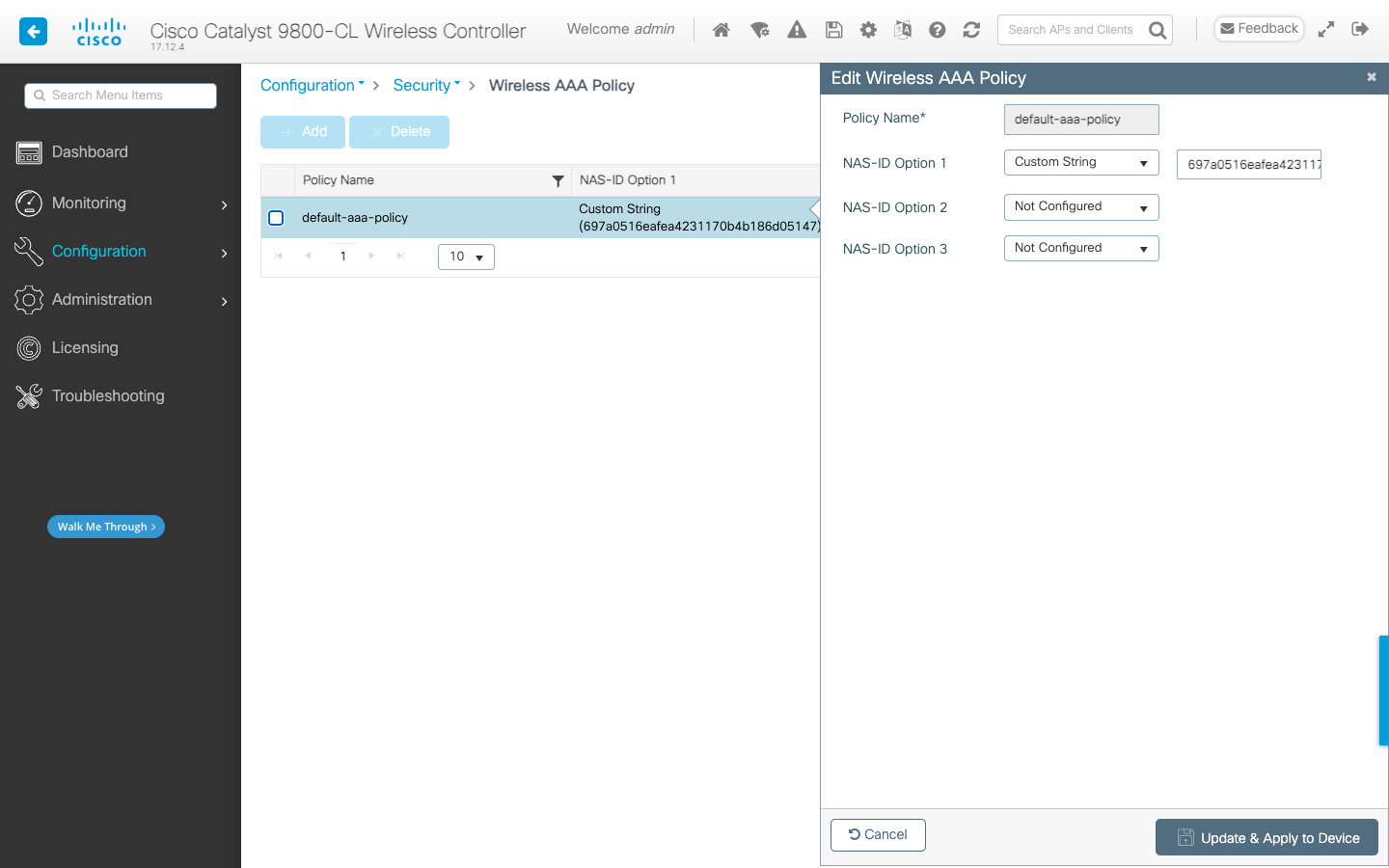Viewport: 1389px width, 868px height.
Task: Cancel editing the wireless AAA policy
Action: point(878,834)
